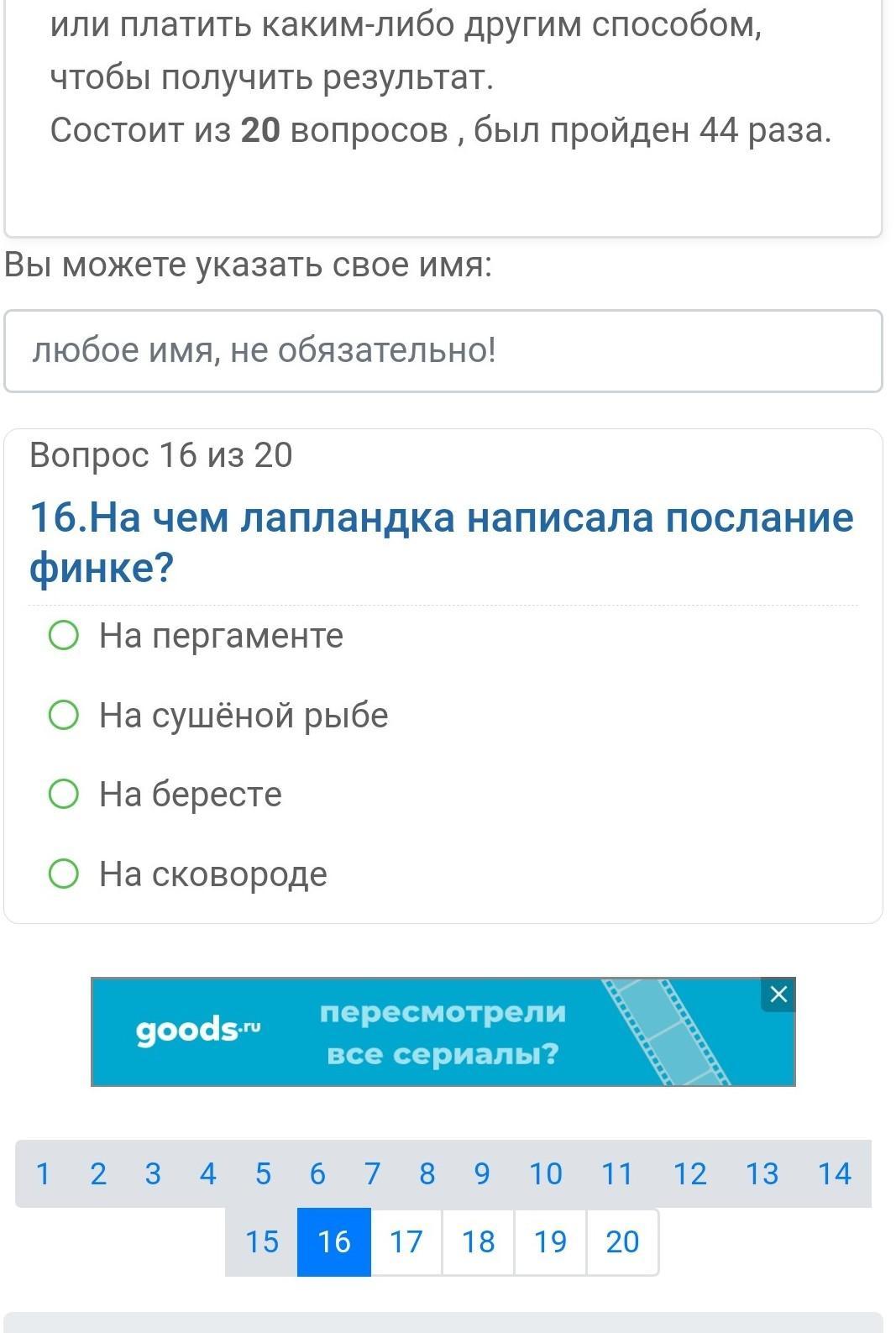The image size is (896, 1333).
Task: Go back to question 15
Action: point(262,1241)
